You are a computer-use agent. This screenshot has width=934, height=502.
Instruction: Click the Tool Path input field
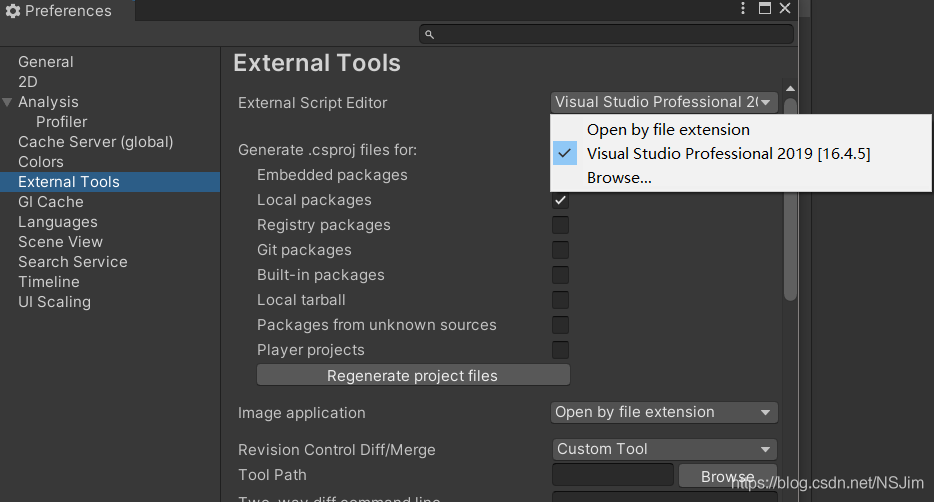[x=613, y=475]
